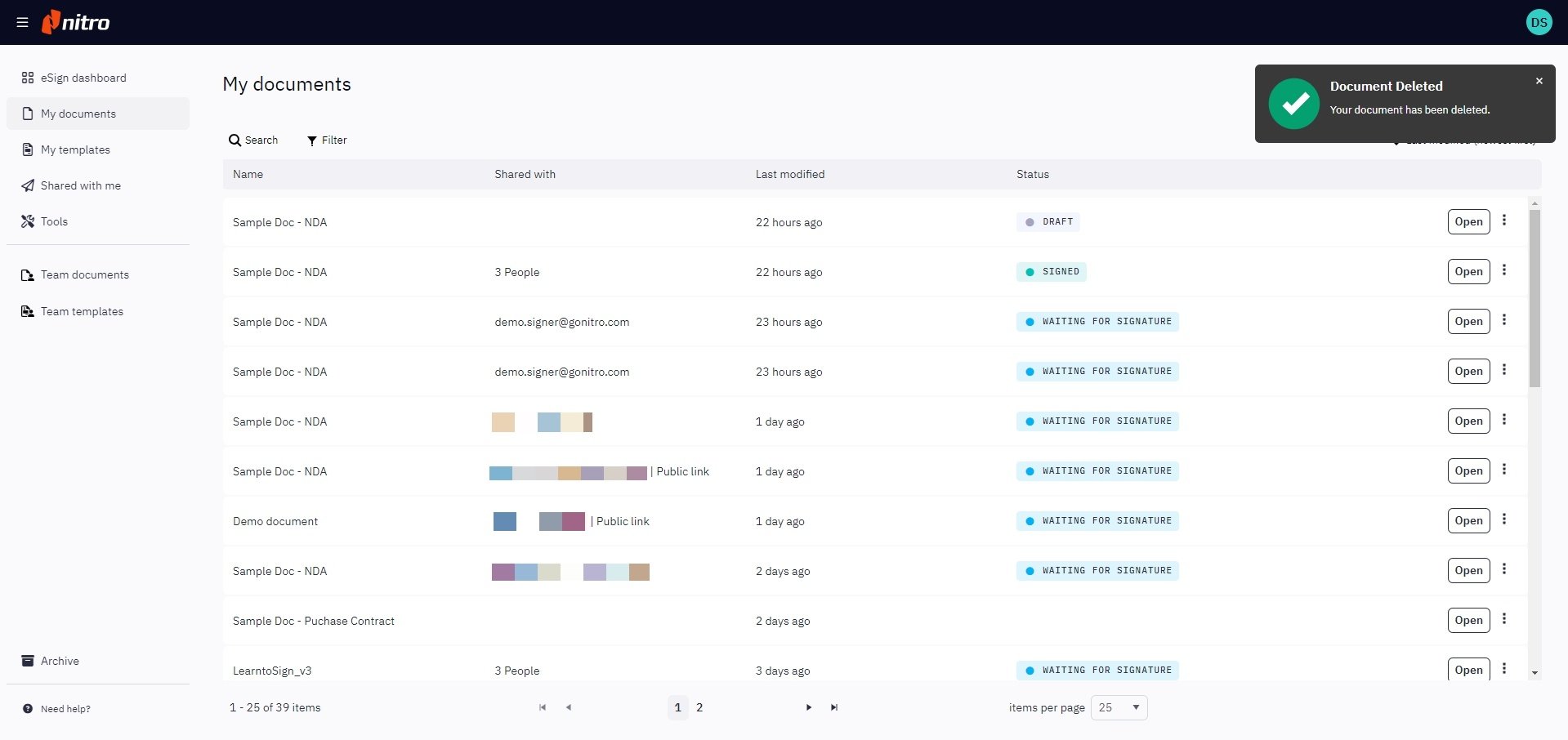This screenshot has width=1568, height=740.
Task: Dismiss the Document Deleted notification
Action: [x=1539, y=81]
